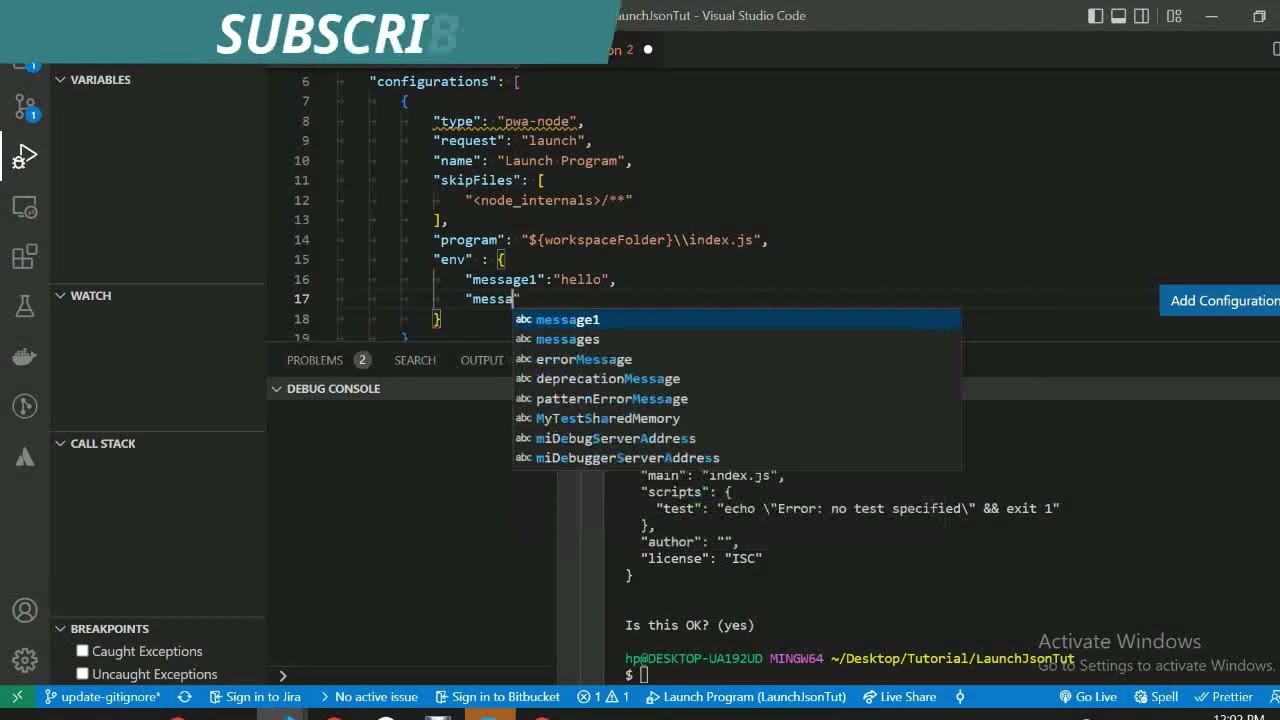
Task: Select message1 autocomplete suggestion
Action: click(x=737, y=319)
